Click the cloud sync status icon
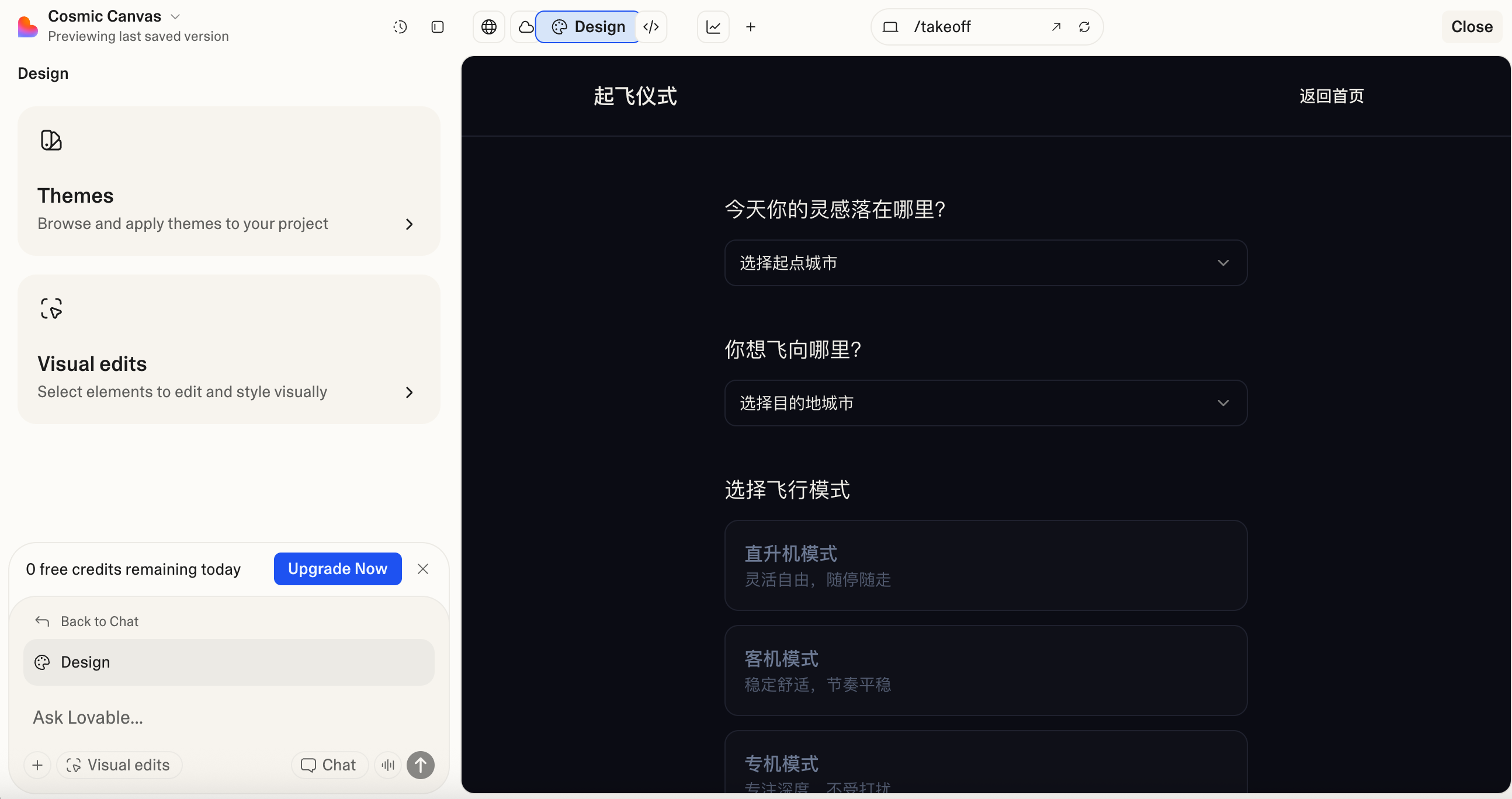1512x799 pixels. click(525, 26)
